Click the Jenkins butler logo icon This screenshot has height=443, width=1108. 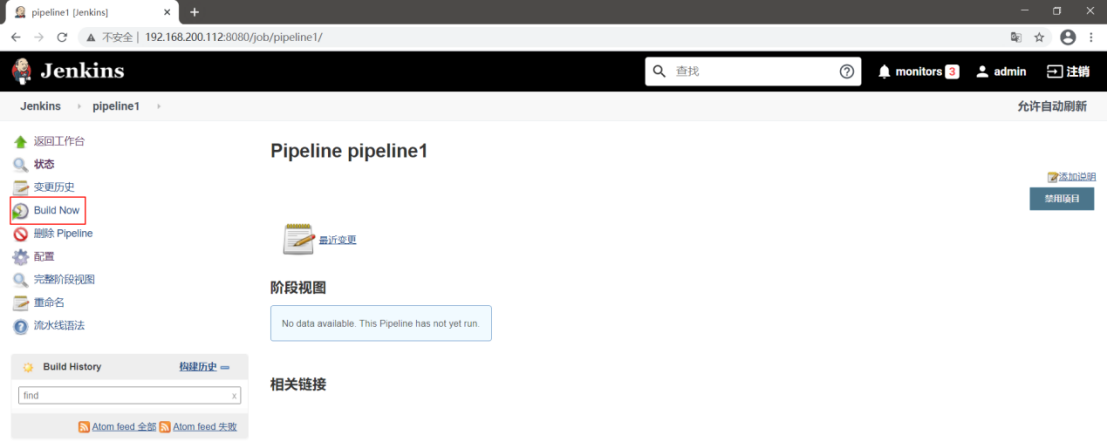21,71
